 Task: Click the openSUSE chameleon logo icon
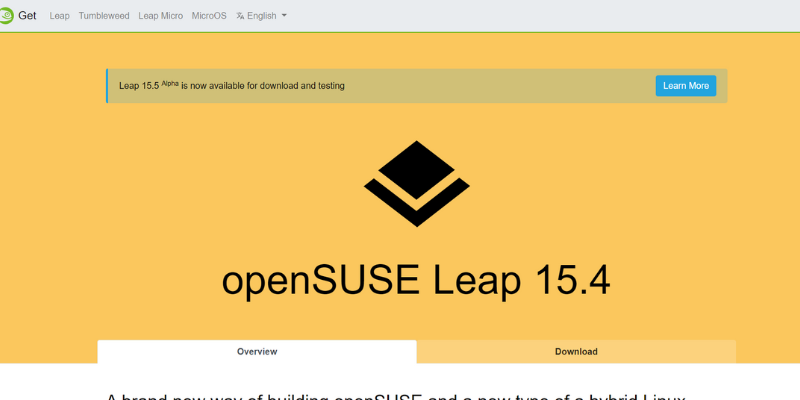tap(6, 16)
